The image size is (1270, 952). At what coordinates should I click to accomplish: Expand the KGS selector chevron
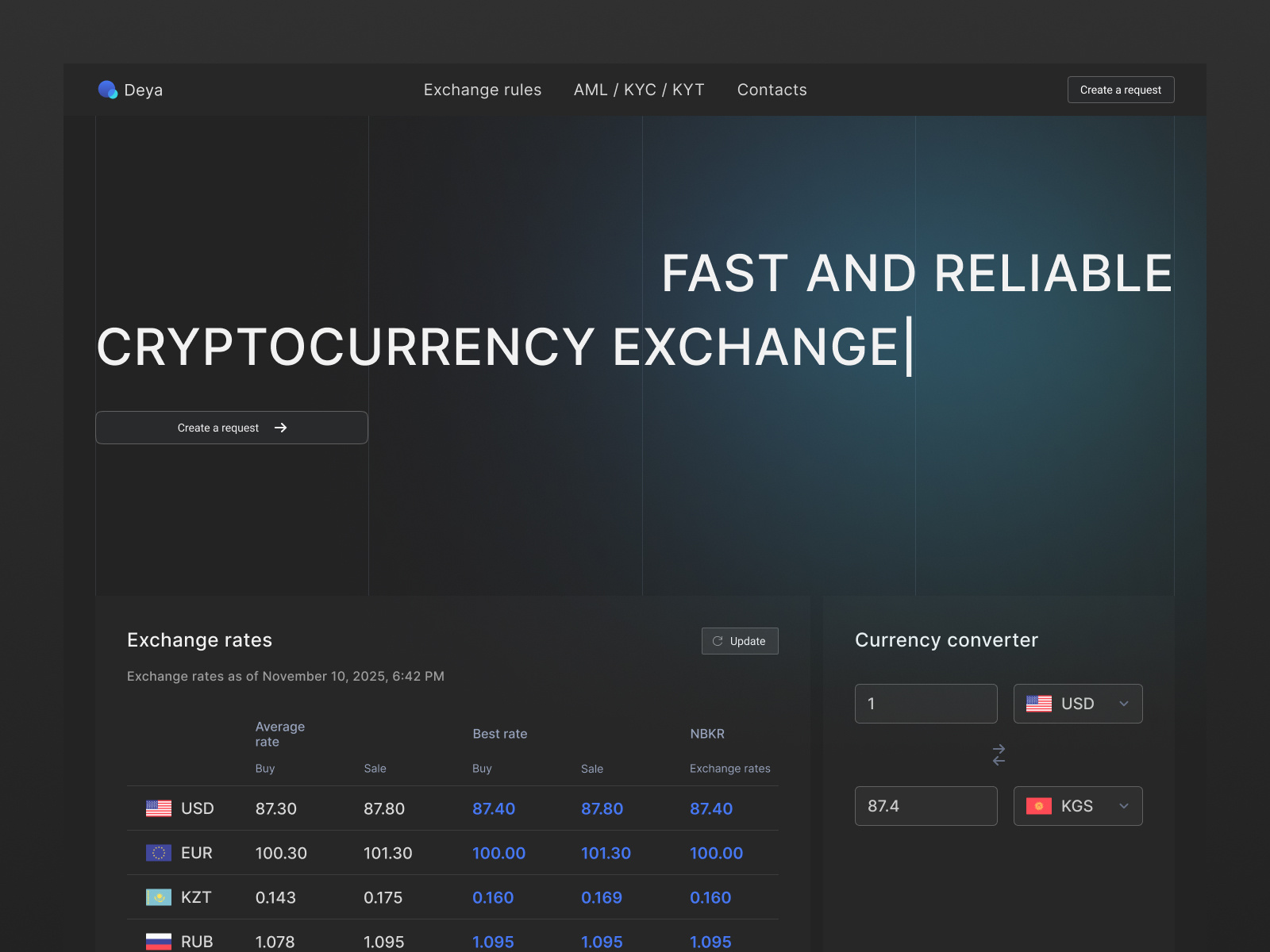[x=1123, y=806]
